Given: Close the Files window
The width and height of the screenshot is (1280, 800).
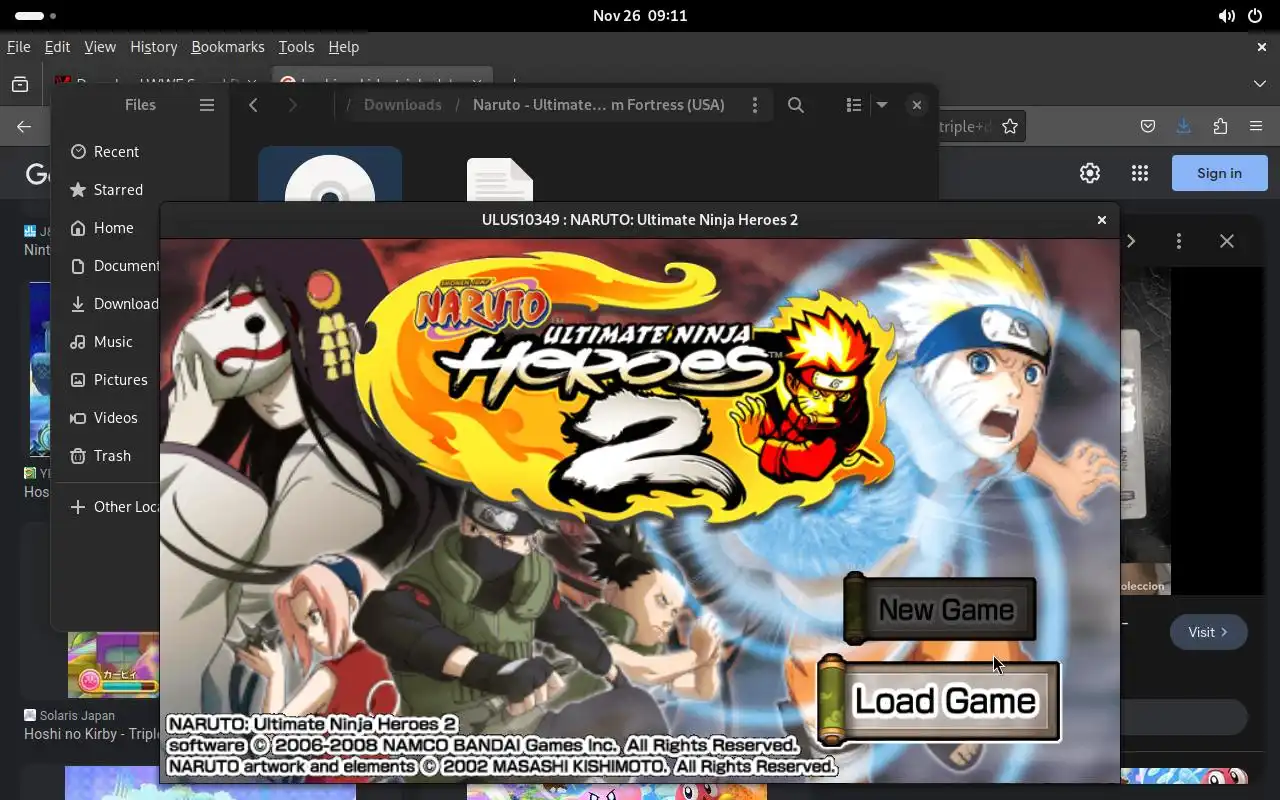Looking at the screenshot, I should coord(916,105).
